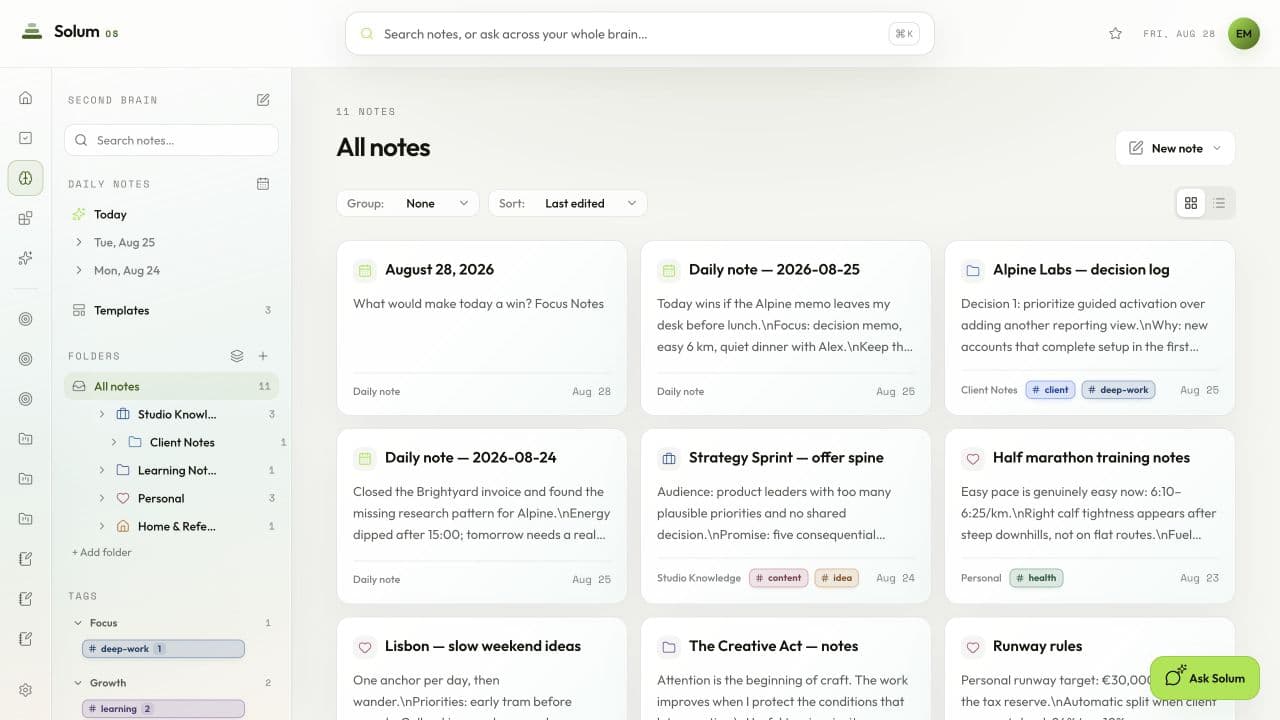Click the layers icon in Folders header
Screen dimensions: 1280x720
point(237,356)
